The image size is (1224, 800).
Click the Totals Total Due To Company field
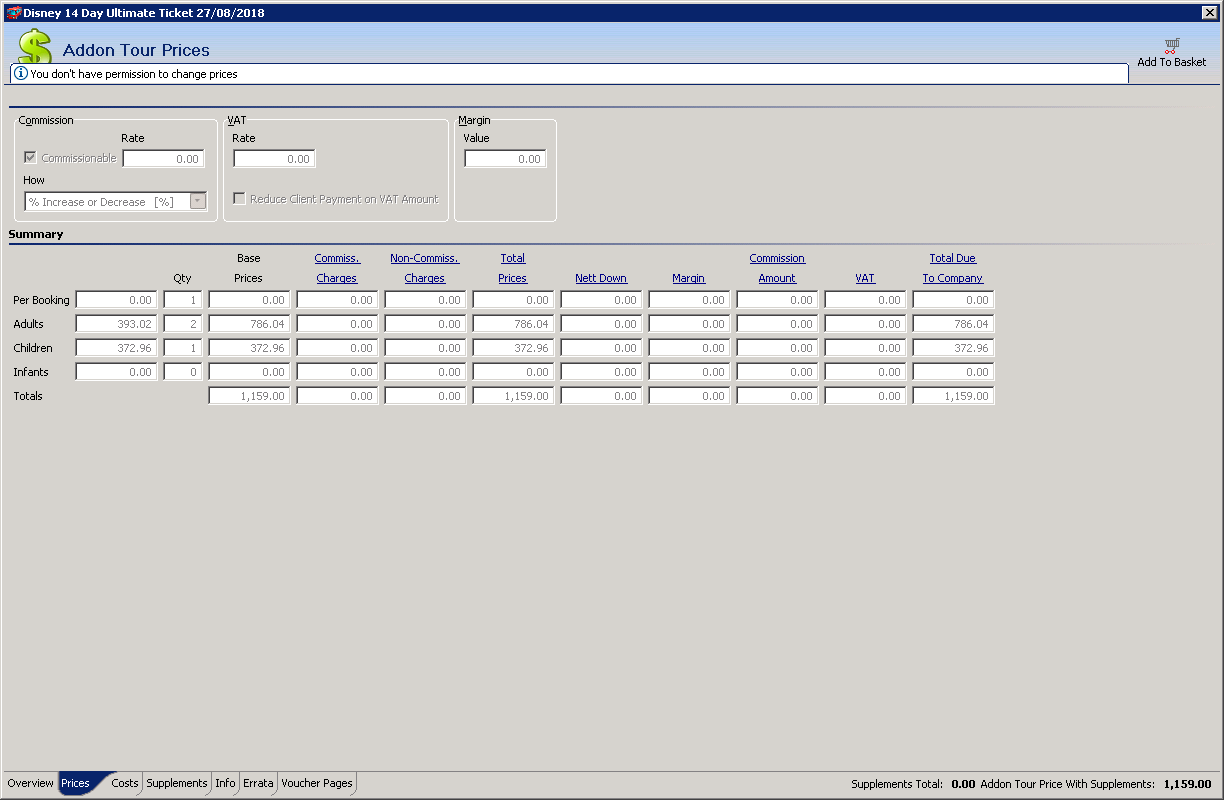[953, 396]
